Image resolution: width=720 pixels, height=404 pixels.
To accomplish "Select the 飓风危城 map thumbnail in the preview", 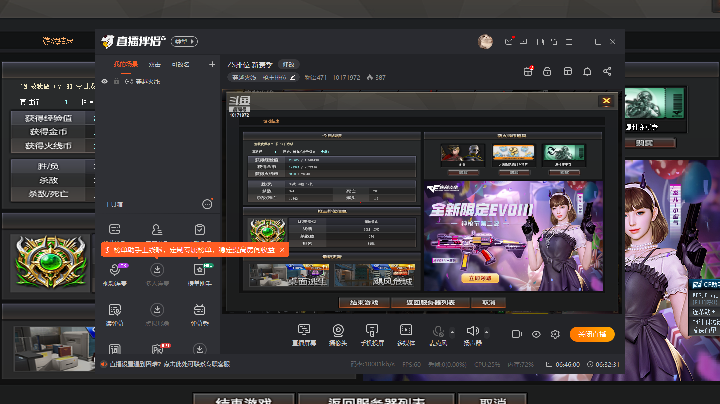I will pyautogui.click(x=374, y=275).
